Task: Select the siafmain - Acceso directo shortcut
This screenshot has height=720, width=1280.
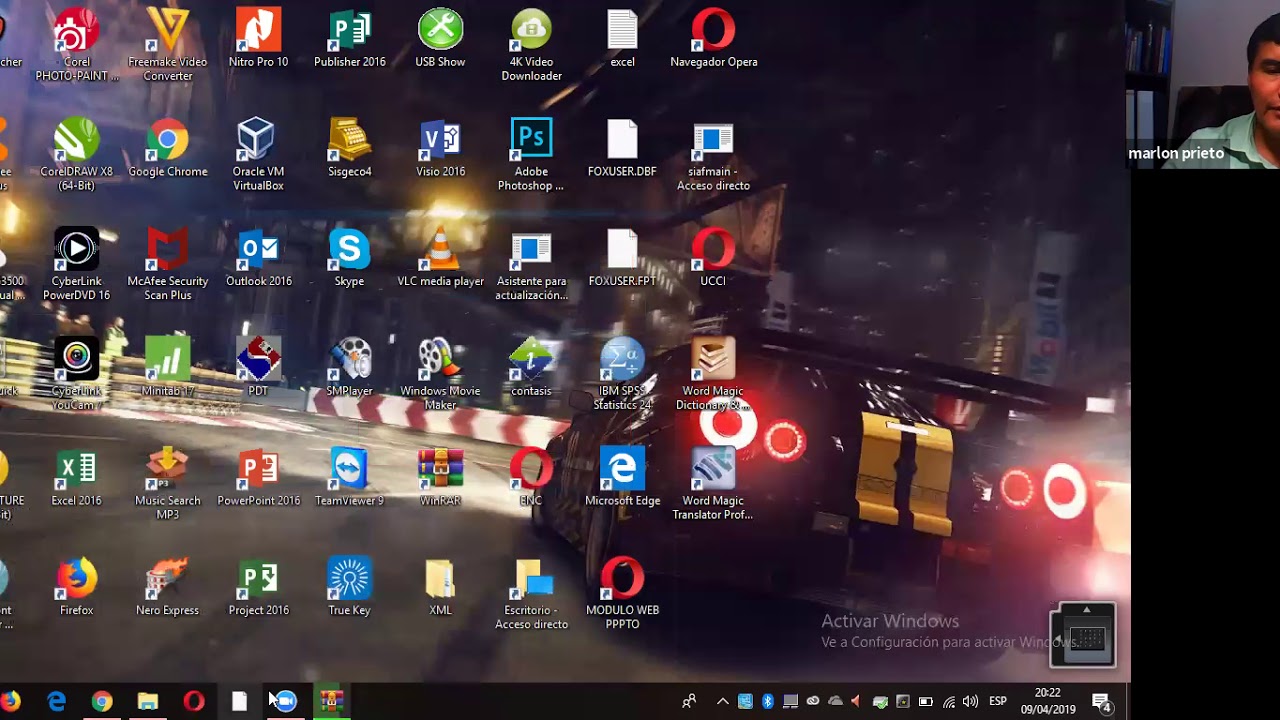Action: pyautogui.click(x=713, y=155)
